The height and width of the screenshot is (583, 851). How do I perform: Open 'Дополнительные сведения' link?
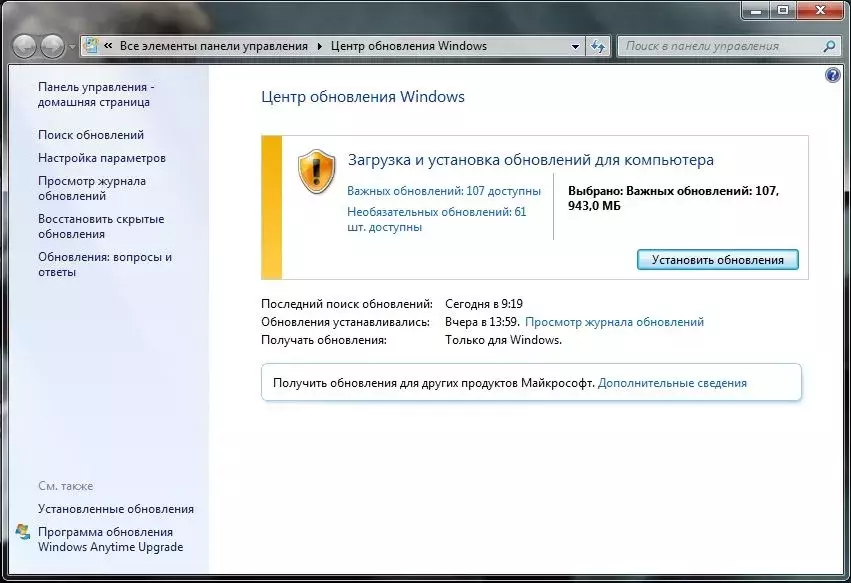coord(672,383)
